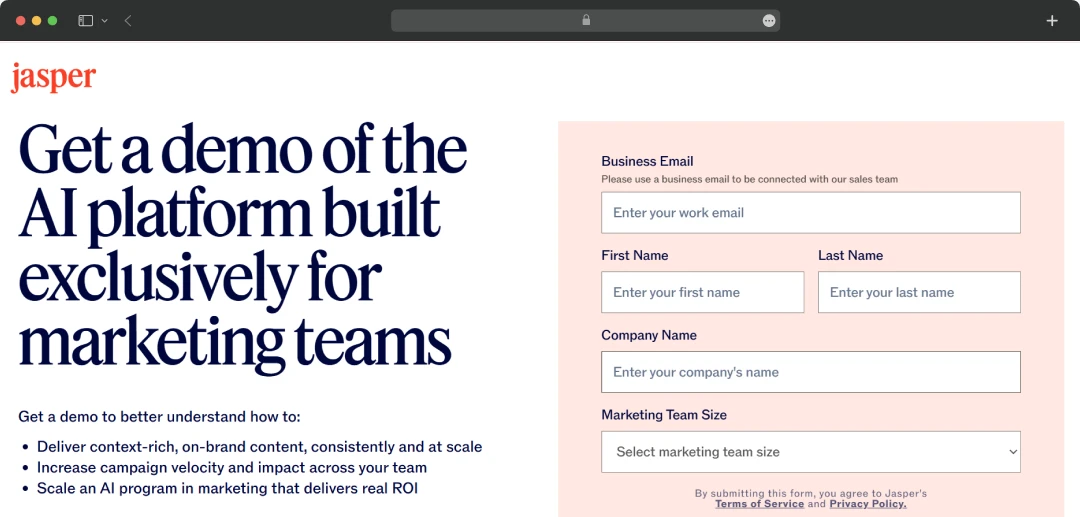Click the 'Marketing Team Size' label
Screen dimensions: 1080x517
pos(664,415)
